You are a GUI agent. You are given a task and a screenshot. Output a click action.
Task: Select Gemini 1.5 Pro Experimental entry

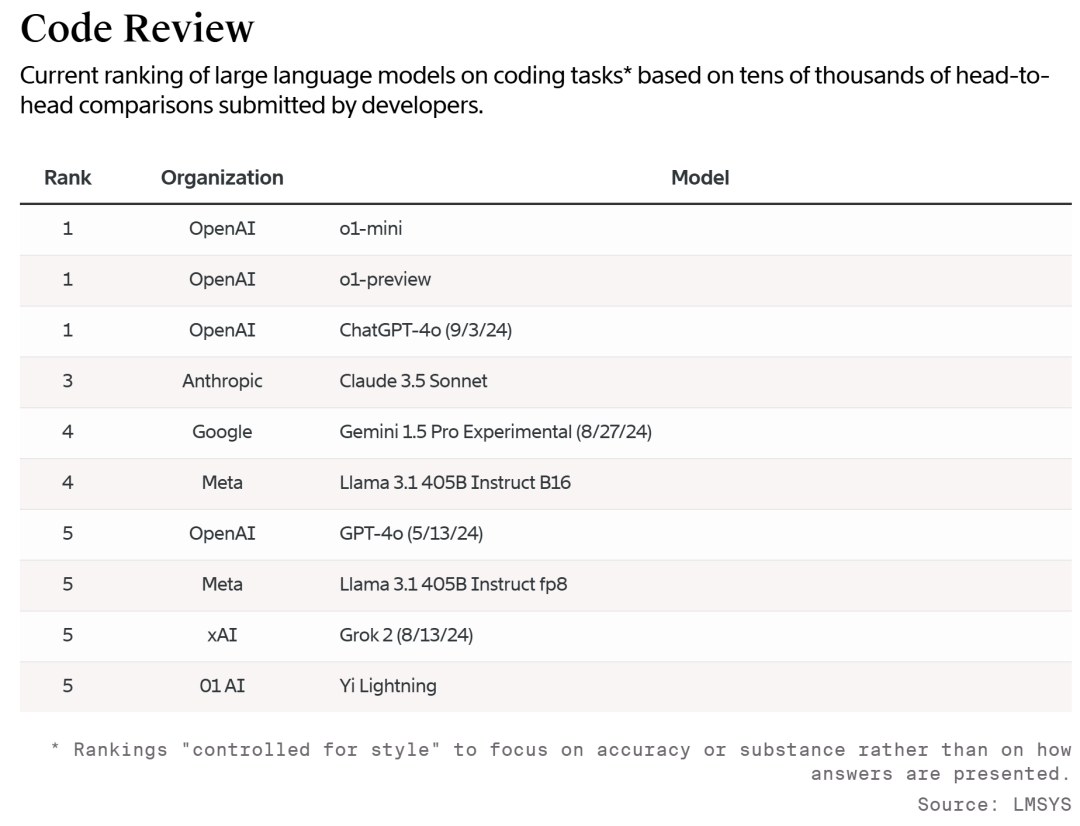point(496,432)
